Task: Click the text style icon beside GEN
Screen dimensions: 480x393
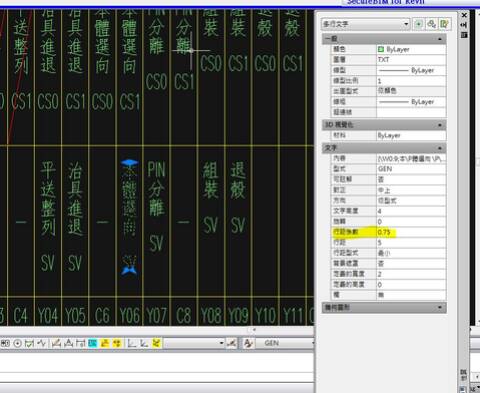Action: [x=248, y=343]
